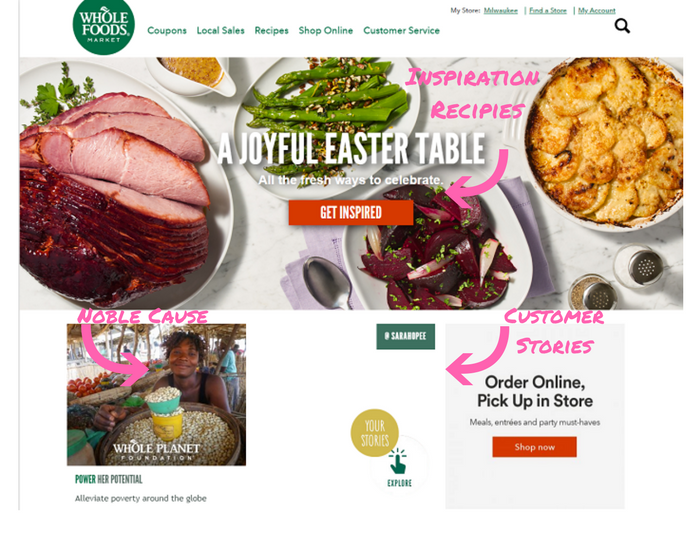This screenshot has width=700, height=537.
Task: Follow the Power Her Potential headline link
Action: coord(108,479)
